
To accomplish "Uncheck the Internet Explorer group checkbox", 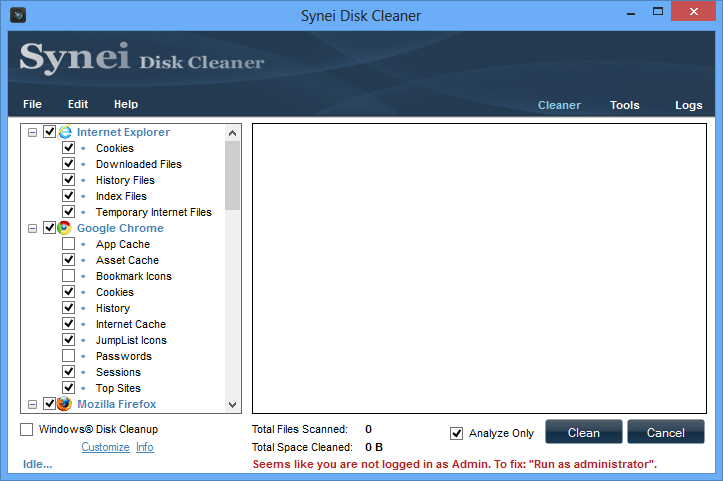I will (49, 132).
